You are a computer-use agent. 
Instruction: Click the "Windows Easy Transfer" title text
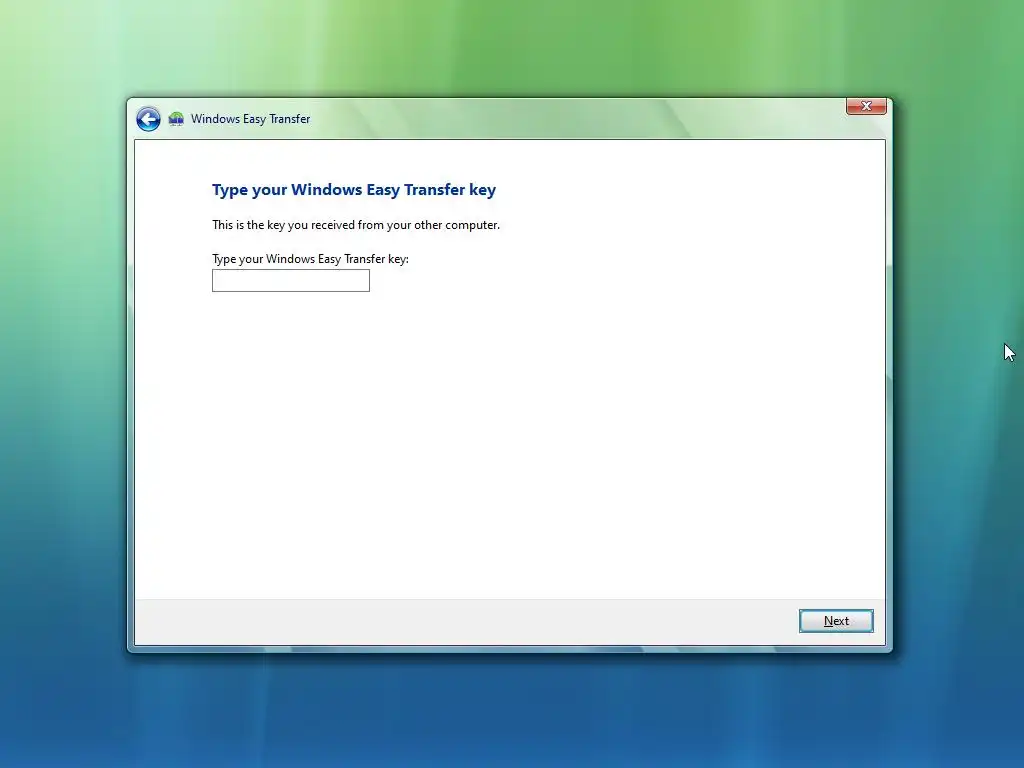(251, 119)
